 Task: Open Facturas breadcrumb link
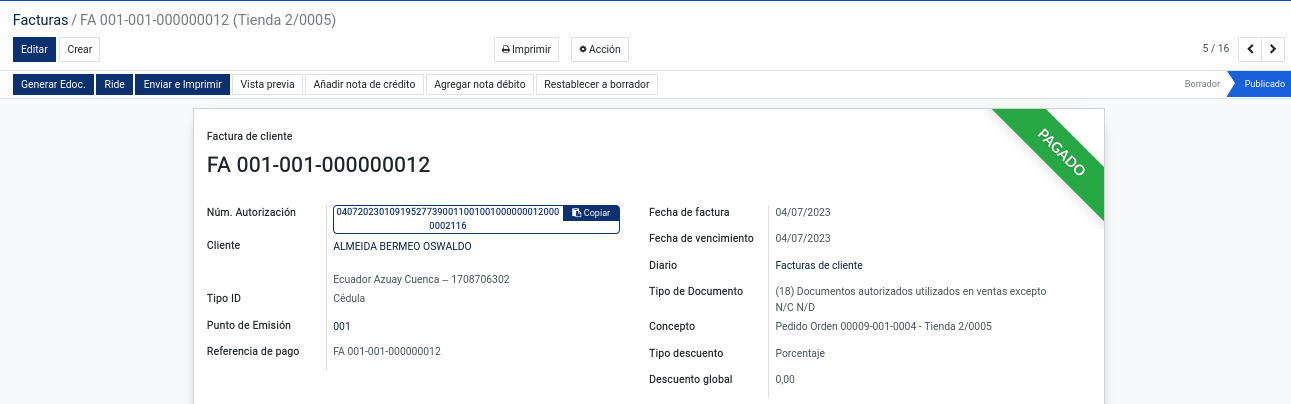point(41,20)
